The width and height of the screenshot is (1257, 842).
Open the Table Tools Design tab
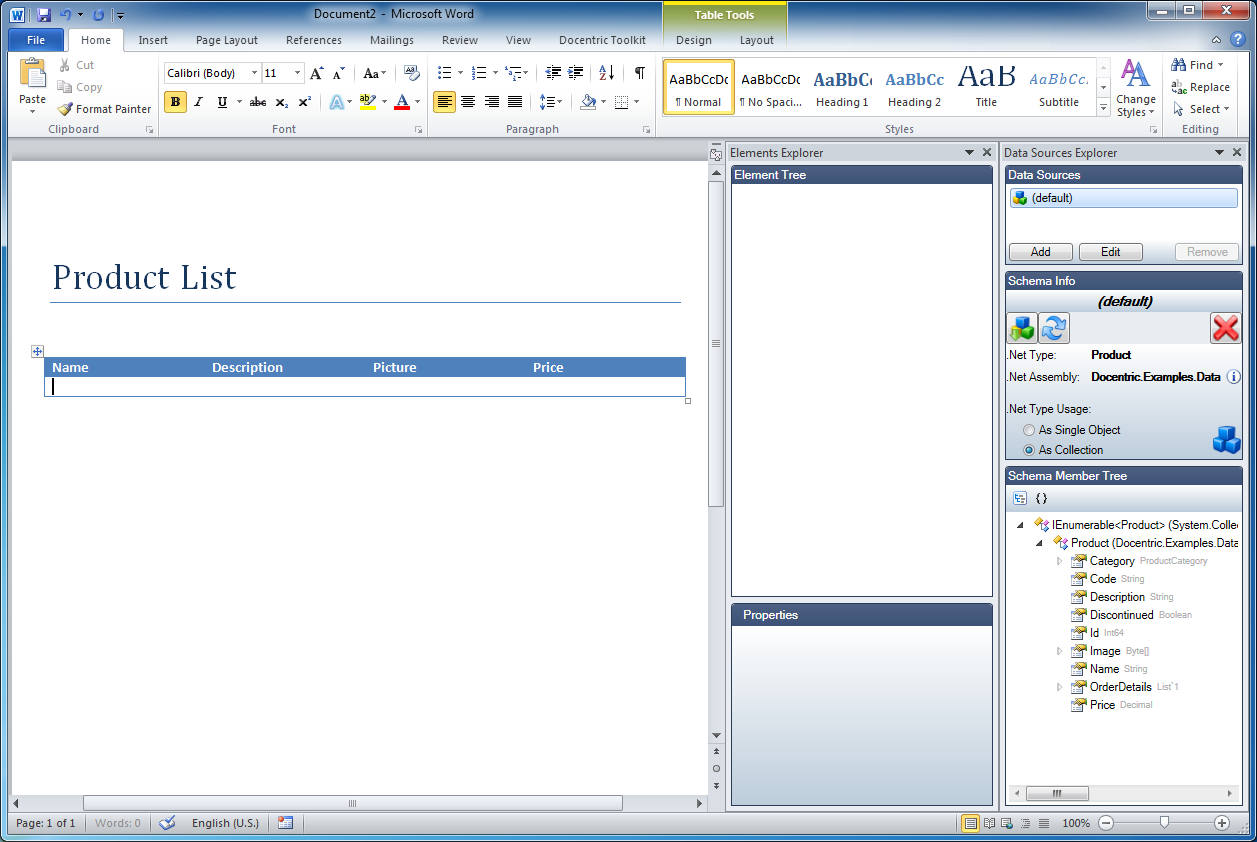tap(694, 40)
